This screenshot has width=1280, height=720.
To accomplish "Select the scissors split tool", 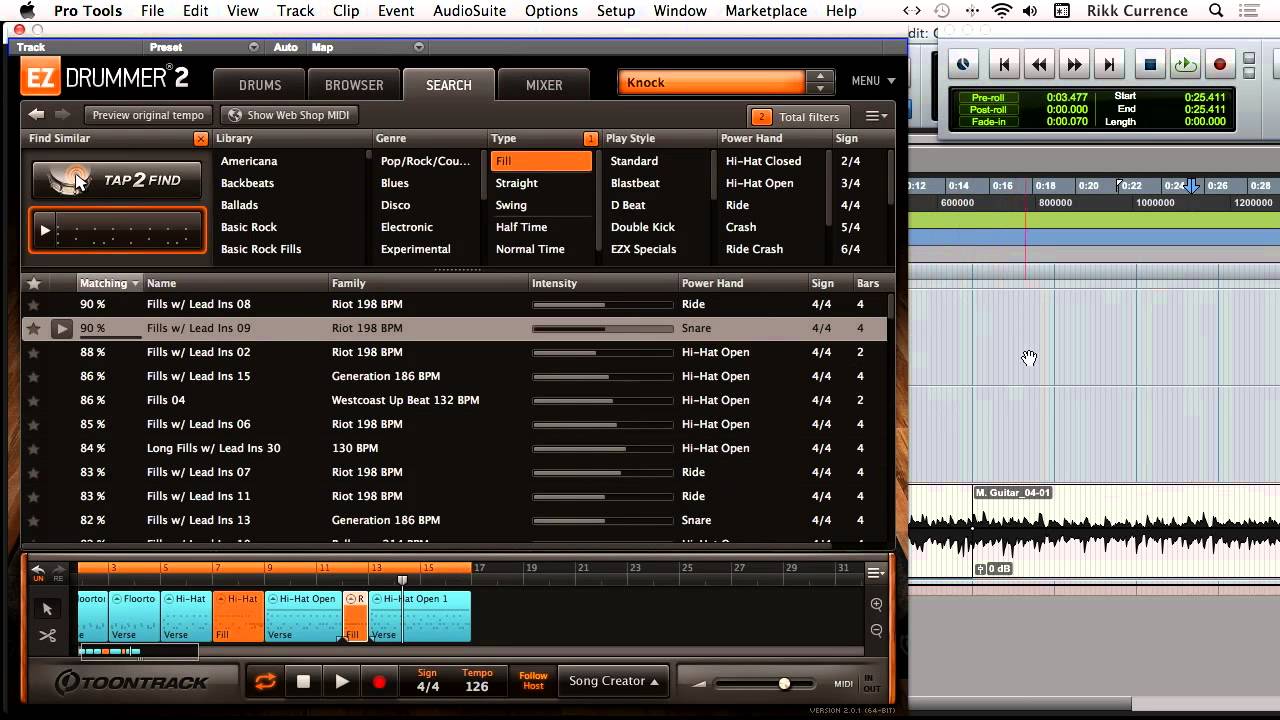I will pyautogui.click(x=47, y=635).
